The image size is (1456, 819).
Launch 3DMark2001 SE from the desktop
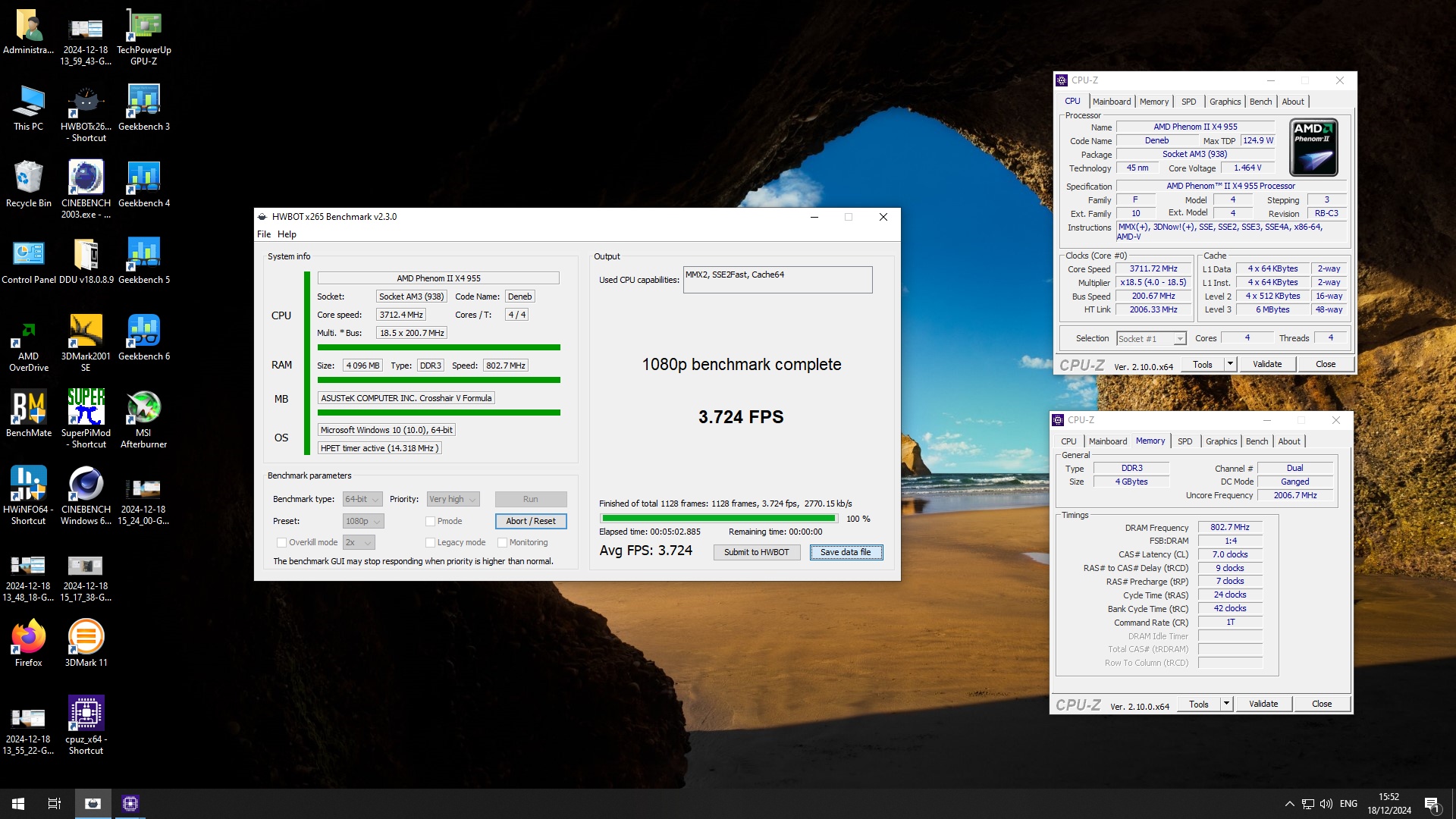(86, 343)
